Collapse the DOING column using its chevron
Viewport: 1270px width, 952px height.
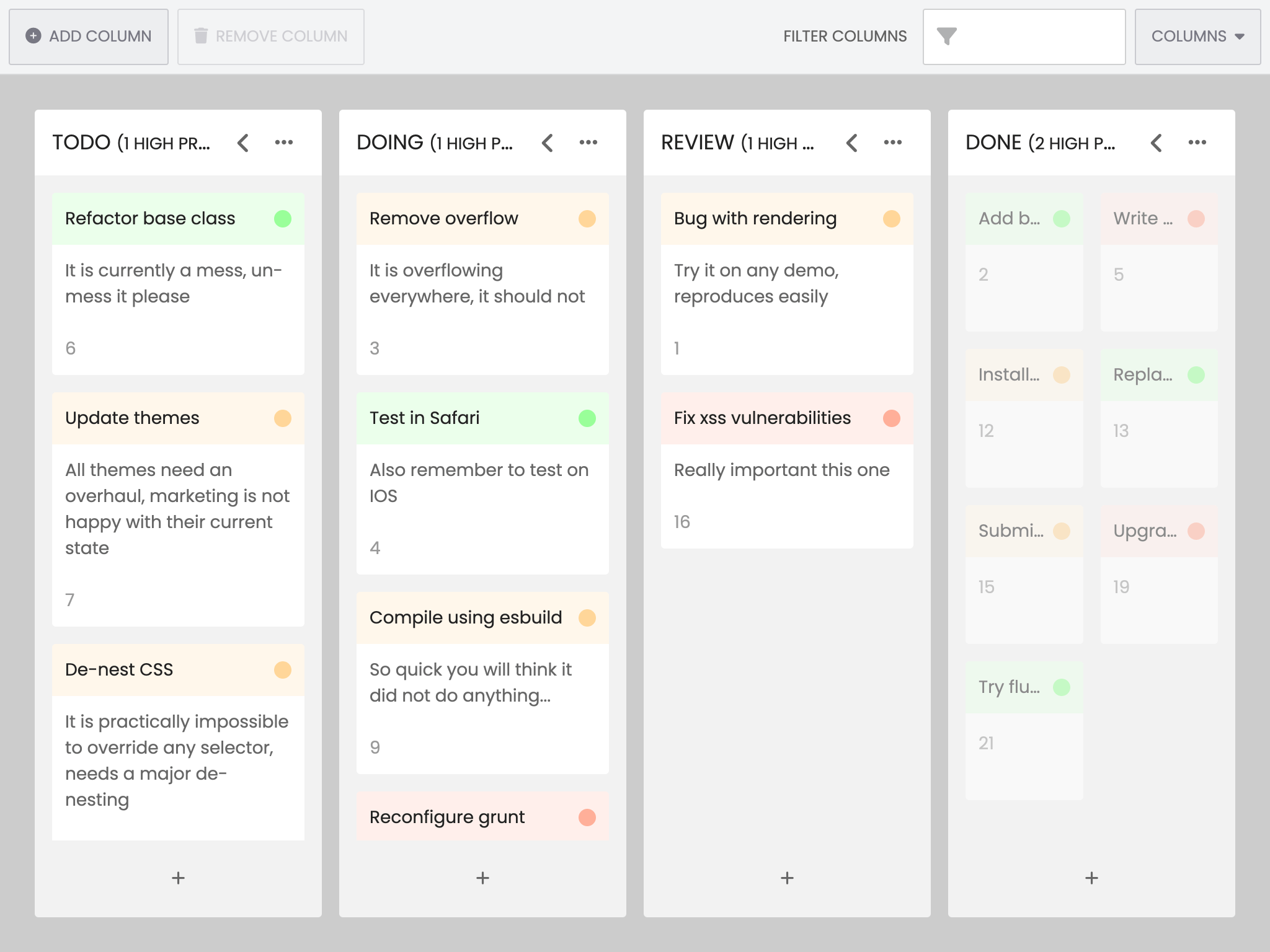click(548, 143)
